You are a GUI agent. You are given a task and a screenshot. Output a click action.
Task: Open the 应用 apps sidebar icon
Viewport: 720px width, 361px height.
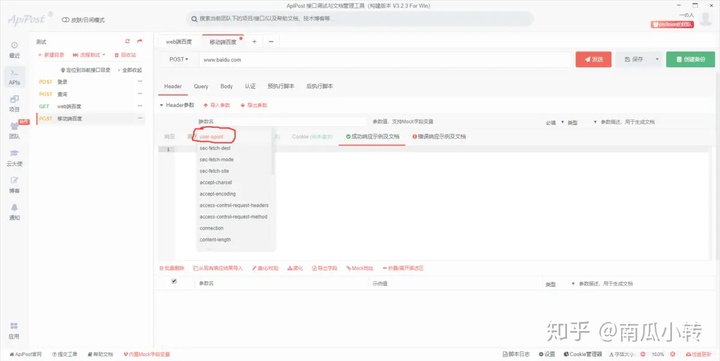point(14,331)
